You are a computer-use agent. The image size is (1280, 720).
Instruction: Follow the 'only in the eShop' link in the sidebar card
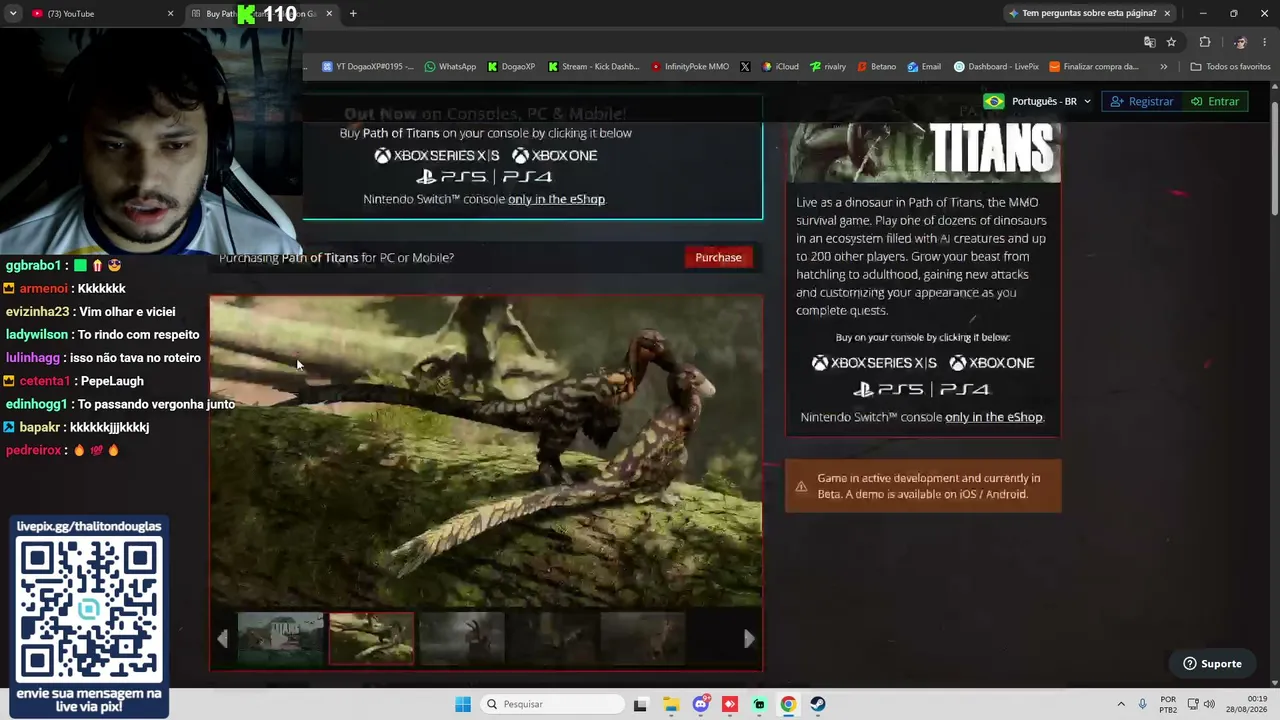click(x=993, y=417)
